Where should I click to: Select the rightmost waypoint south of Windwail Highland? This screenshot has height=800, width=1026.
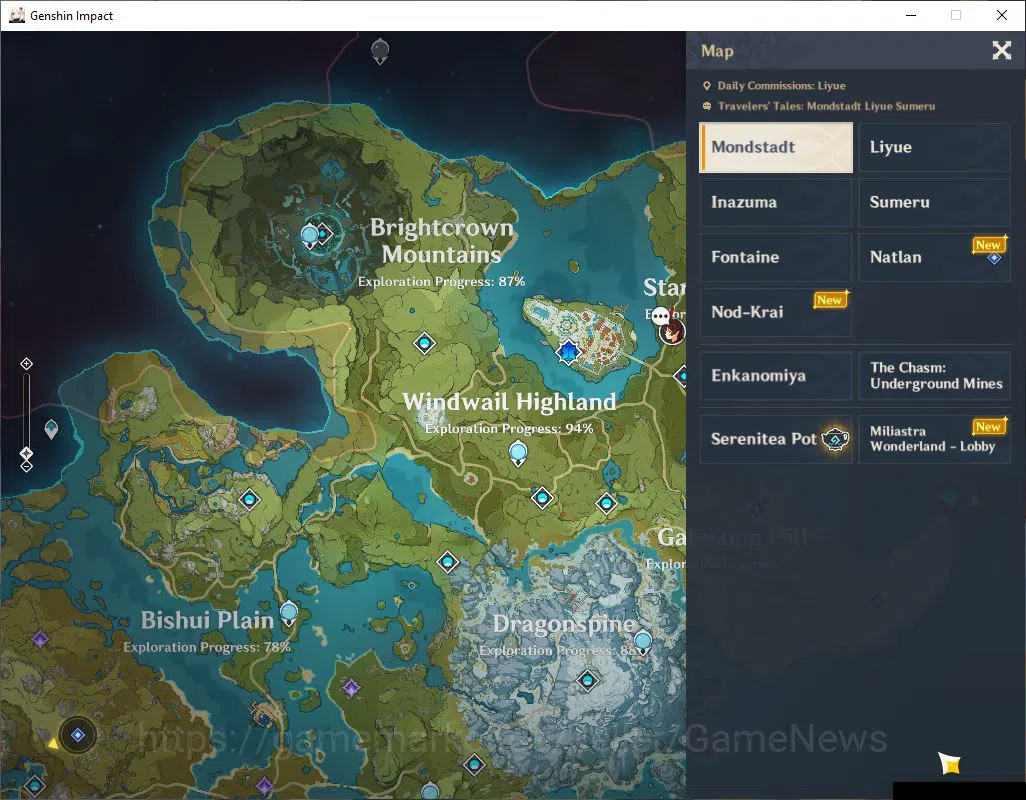(607, 503)
